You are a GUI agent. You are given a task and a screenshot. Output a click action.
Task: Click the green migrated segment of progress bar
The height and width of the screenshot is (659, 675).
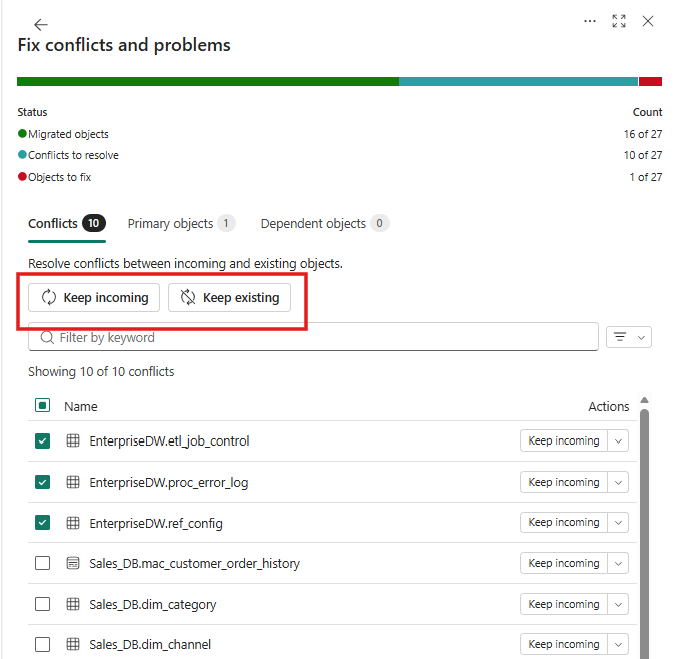coord(208,81)
